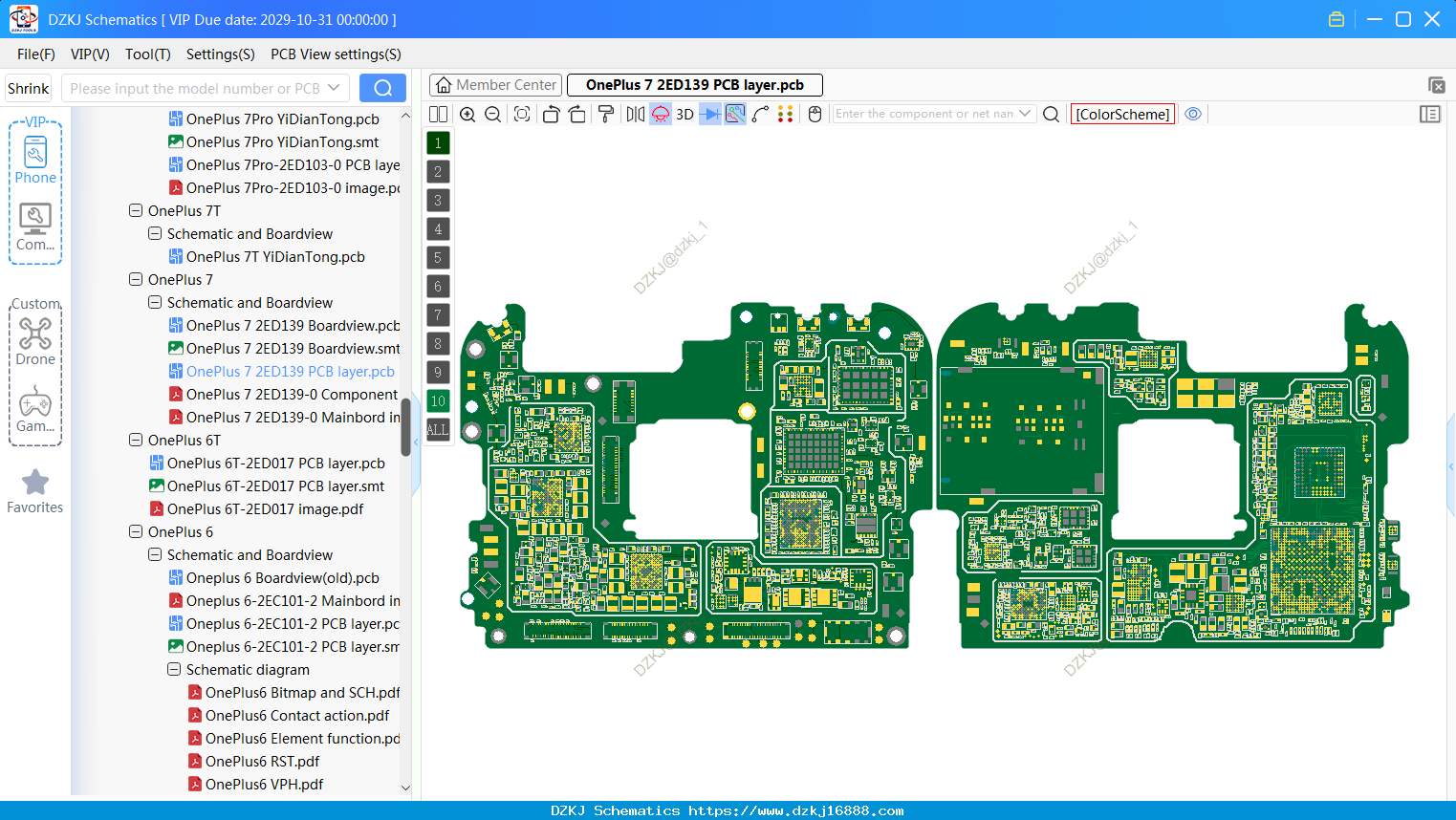Viewport: 1456px width, 820px height.
Task: Show PCB layer 1
Action: coord(438,142)
